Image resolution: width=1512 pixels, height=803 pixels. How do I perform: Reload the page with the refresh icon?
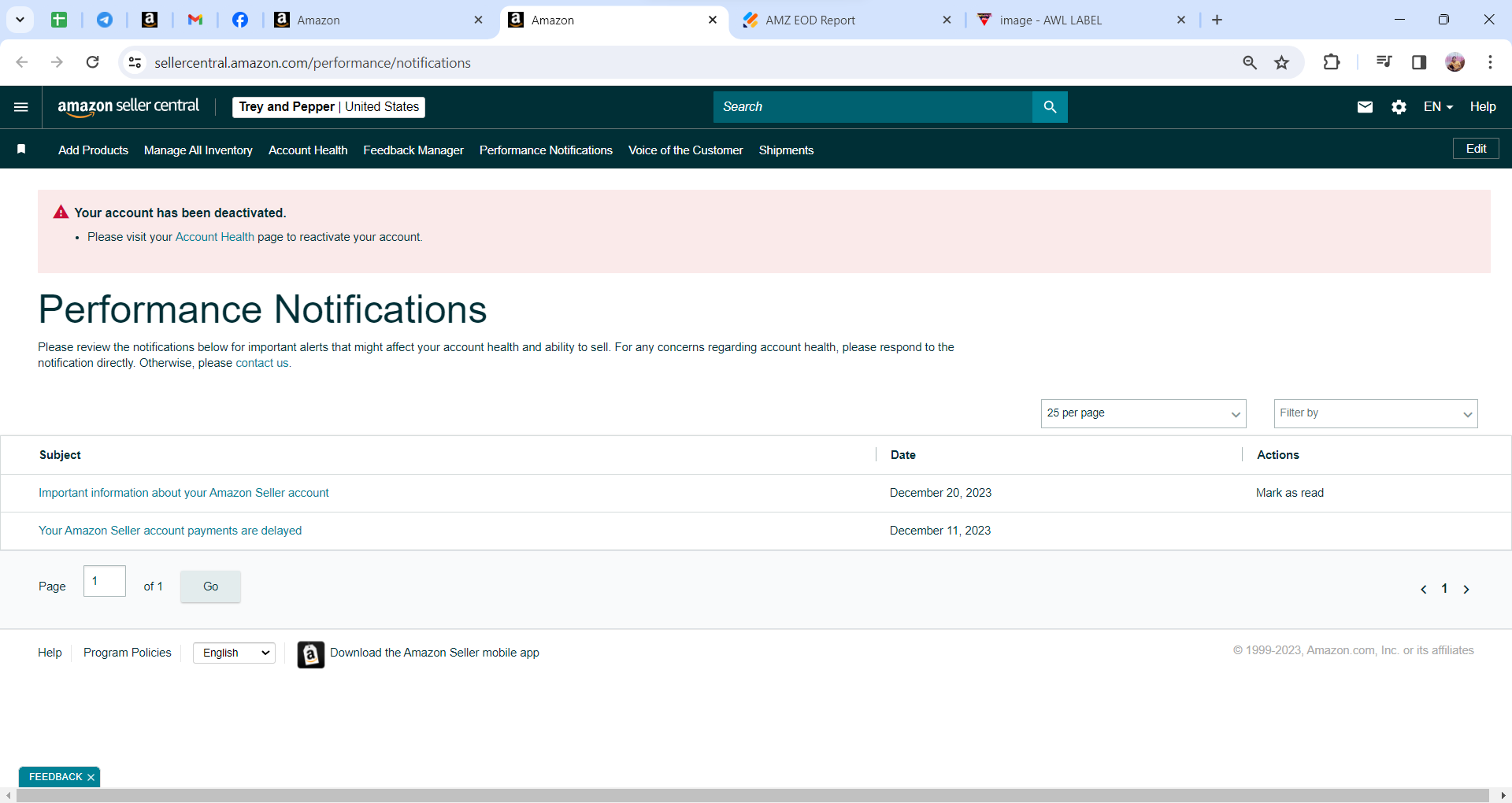[x=93, y=62]
